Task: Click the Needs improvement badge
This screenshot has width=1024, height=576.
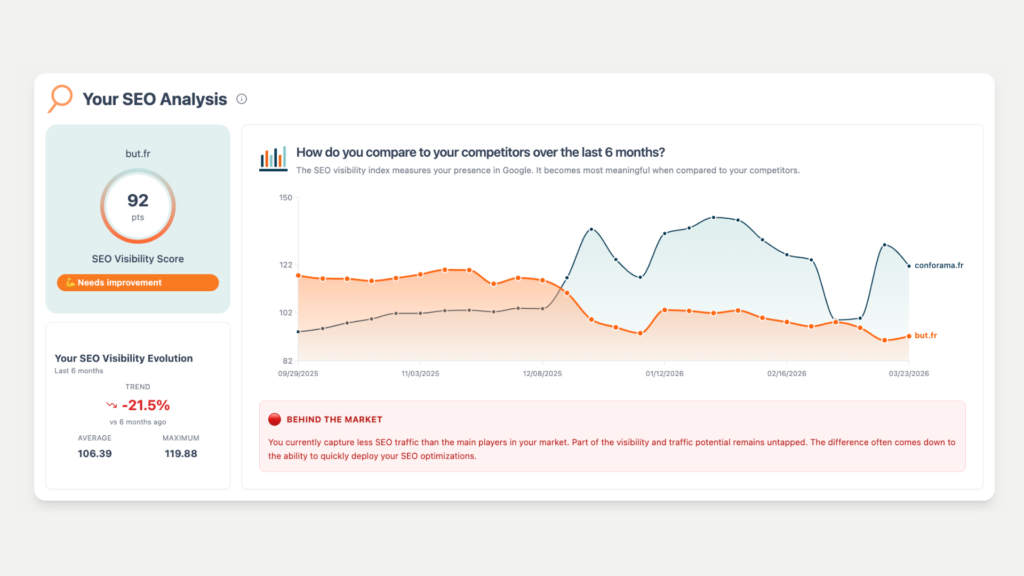Action: (137, 283)
